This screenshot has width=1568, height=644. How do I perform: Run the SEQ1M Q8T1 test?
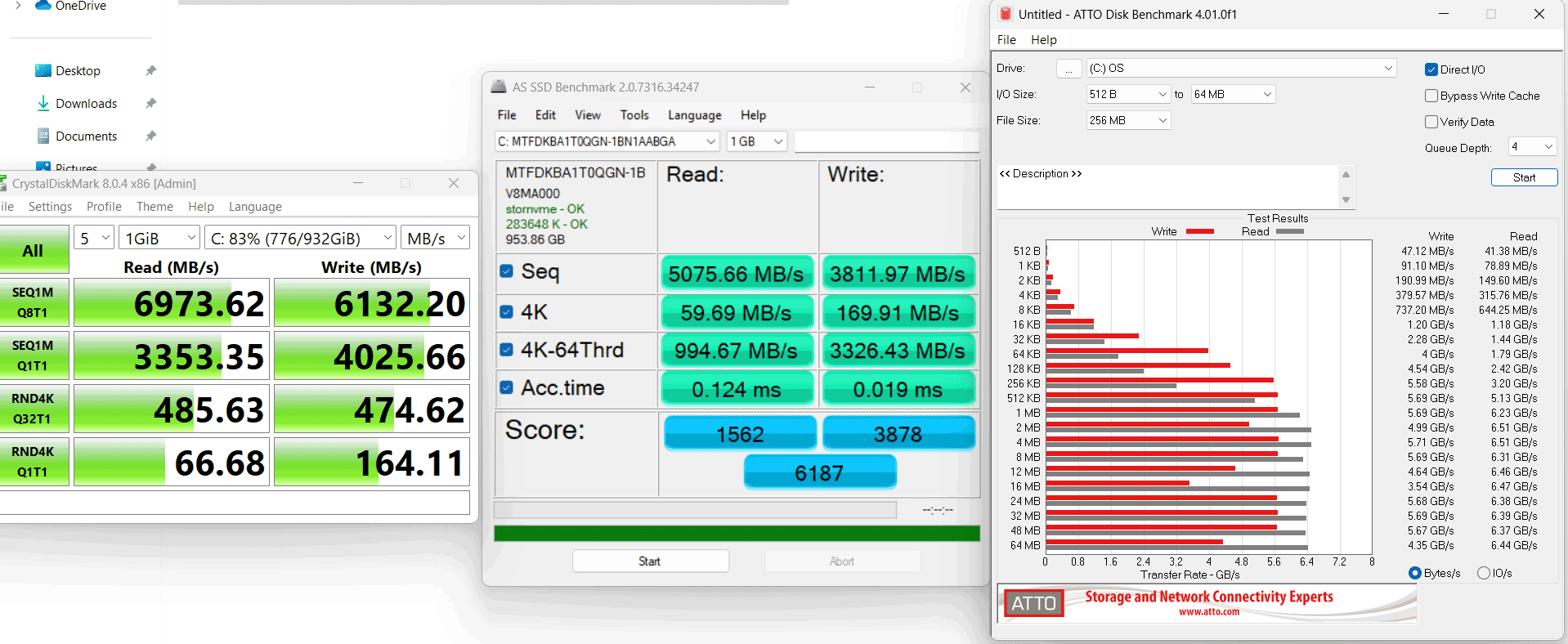tap(33, 302)
